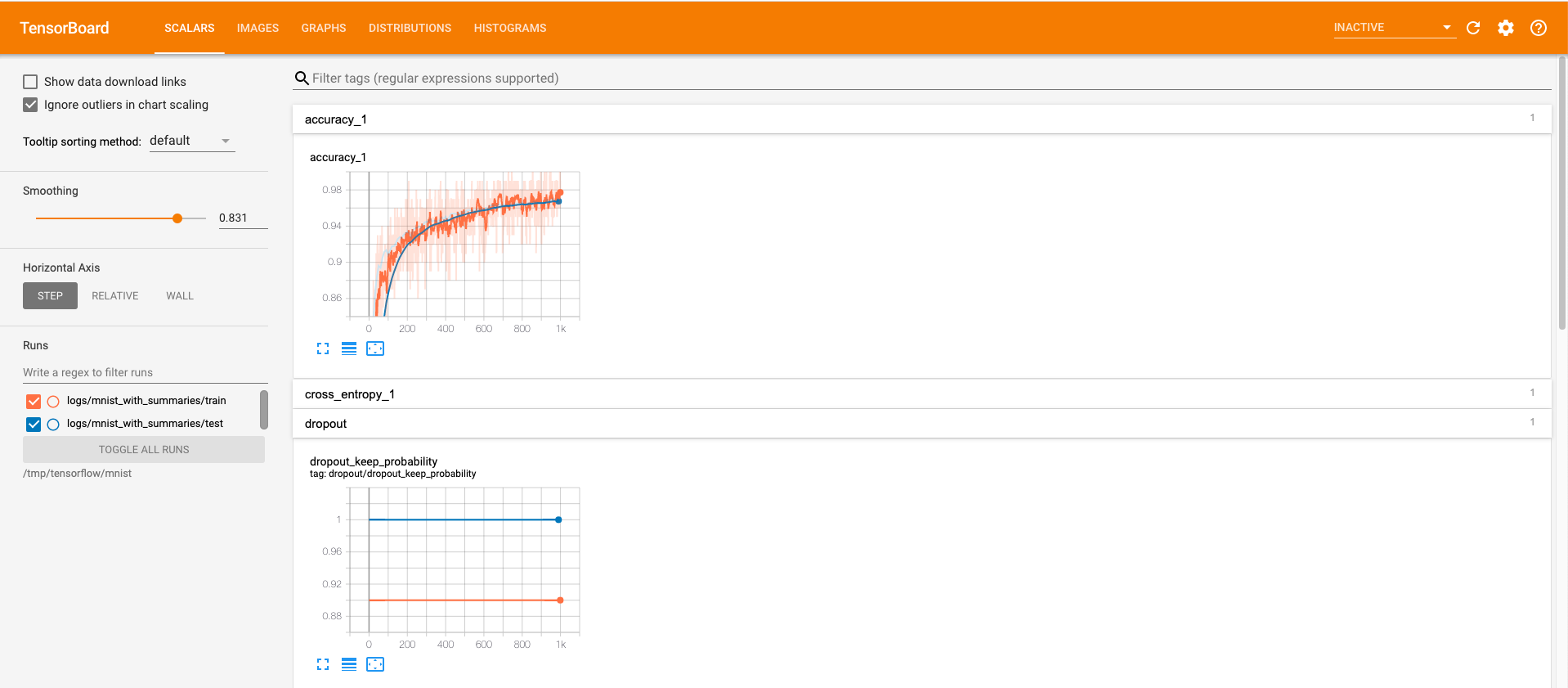Collapse the accuracy_1 section header
The width and height of the screenshot is (1568, 688).
[x=921, y=119]
